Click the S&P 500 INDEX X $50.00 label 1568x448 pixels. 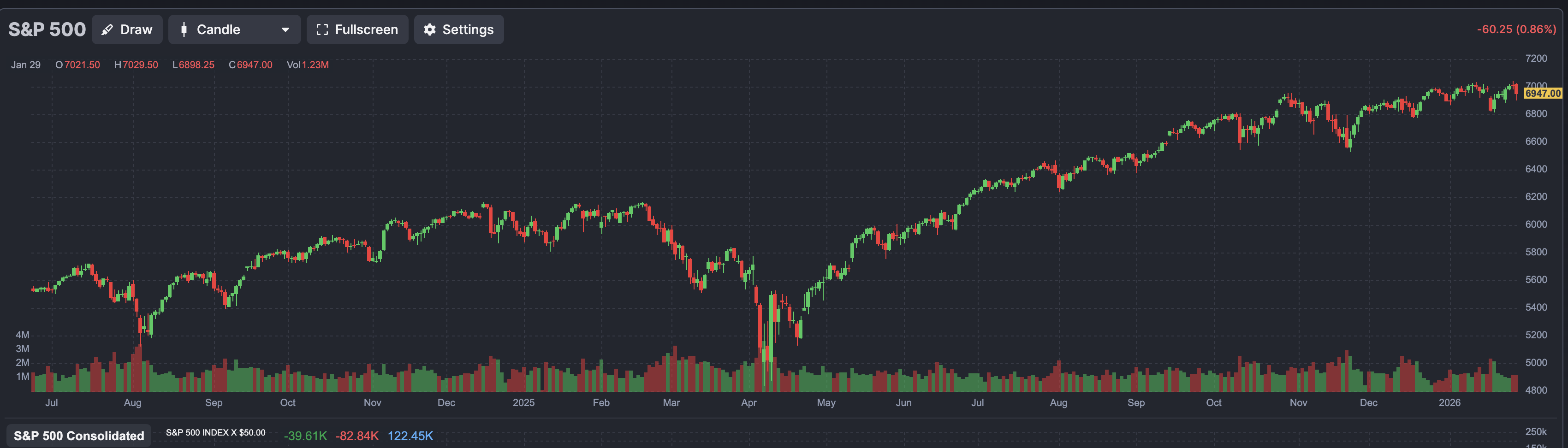click(x=215, y=432)
